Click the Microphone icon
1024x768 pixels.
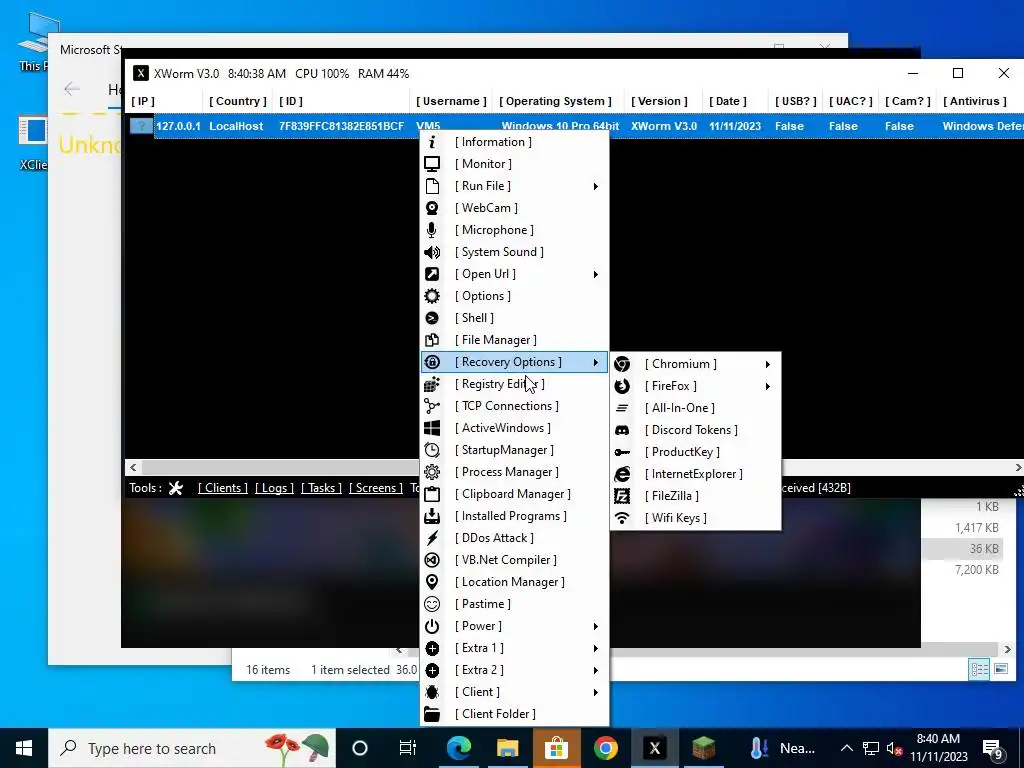click(432, 230)
